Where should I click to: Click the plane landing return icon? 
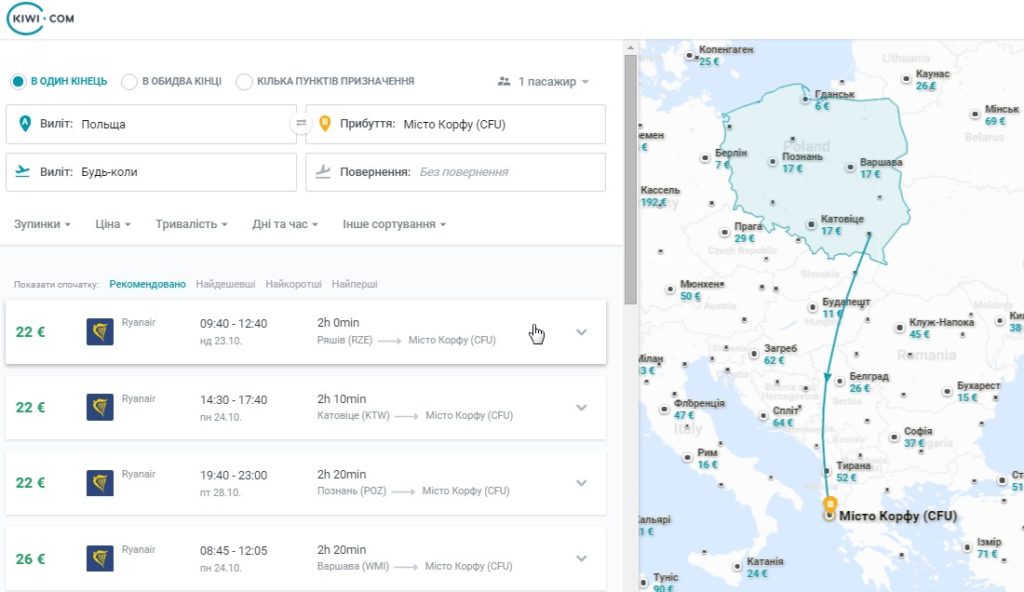pyautogui.click(x=323, y=171)
